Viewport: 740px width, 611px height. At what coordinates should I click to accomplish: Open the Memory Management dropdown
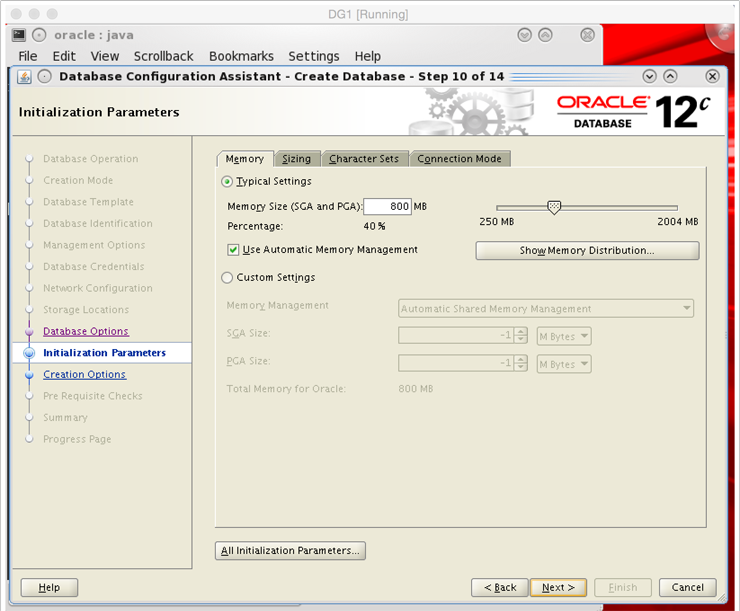546,309
